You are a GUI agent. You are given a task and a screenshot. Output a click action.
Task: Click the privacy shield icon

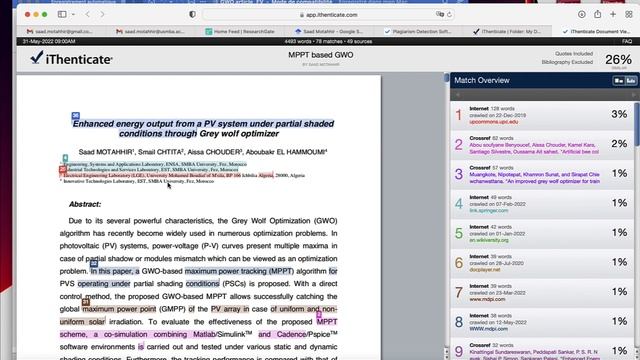[x=192, y=14]
